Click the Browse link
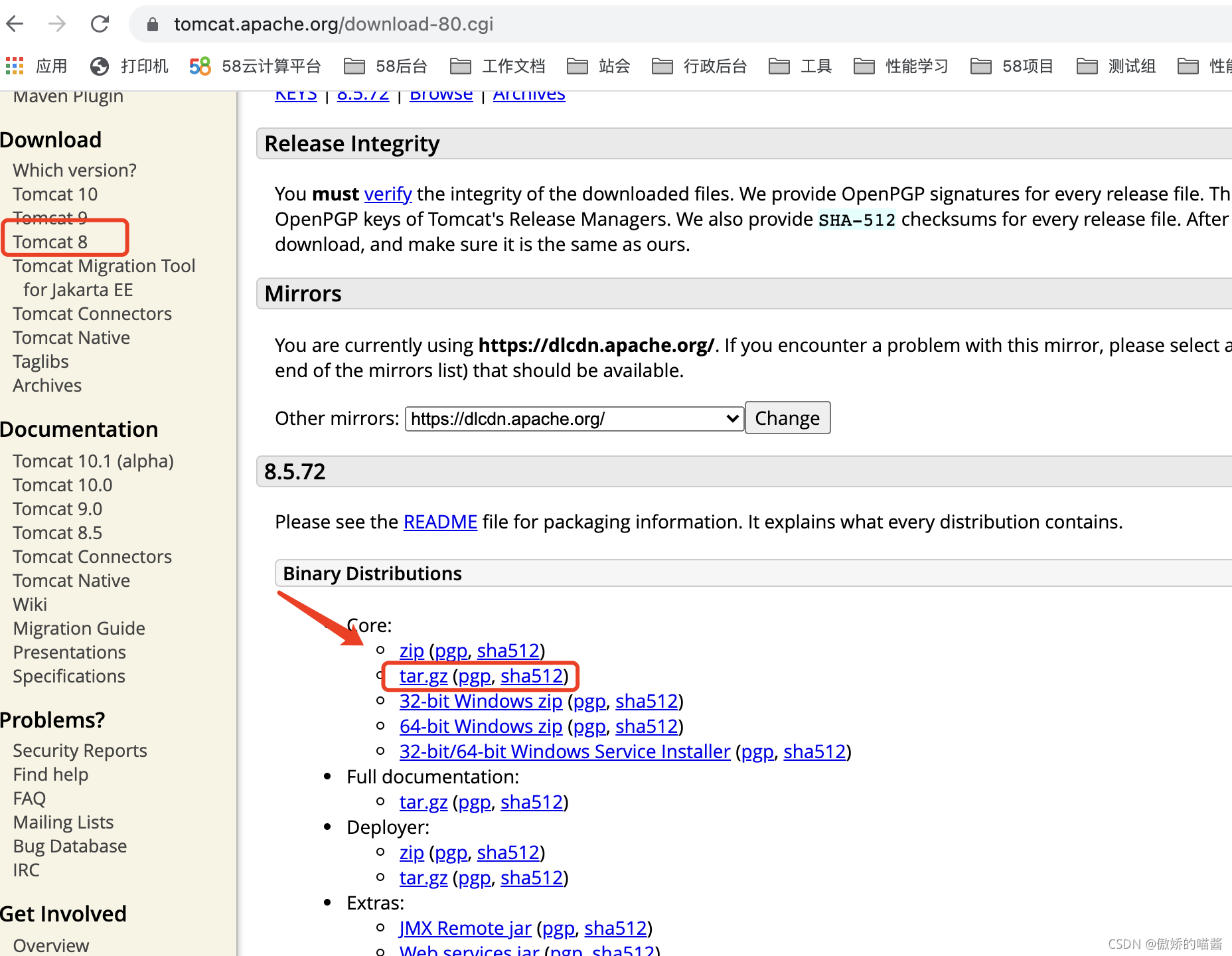This screenshot has width=1232, height=956. (441, 96)
